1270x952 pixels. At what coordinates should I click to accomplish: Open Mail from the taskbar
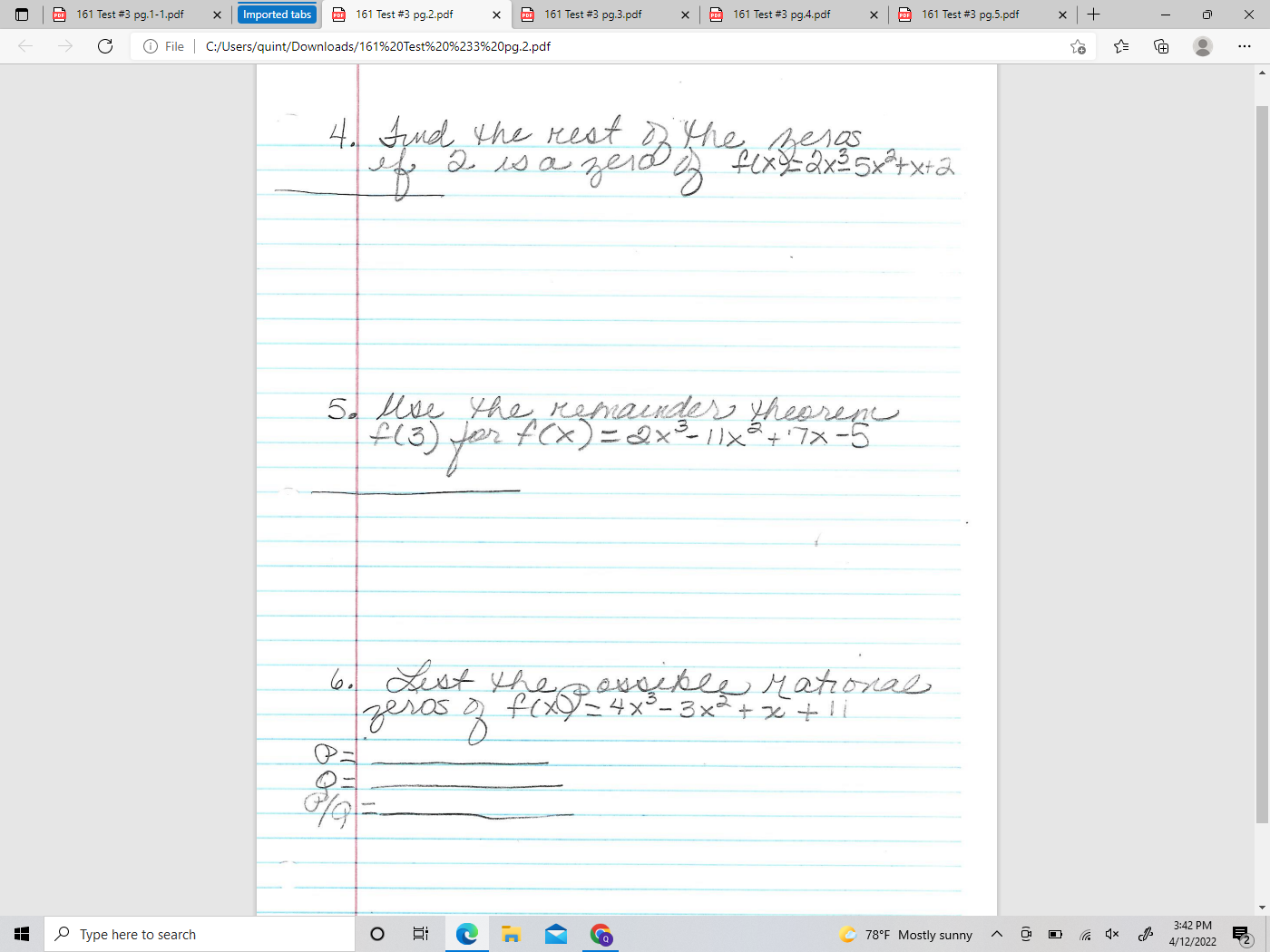(555, 934)
